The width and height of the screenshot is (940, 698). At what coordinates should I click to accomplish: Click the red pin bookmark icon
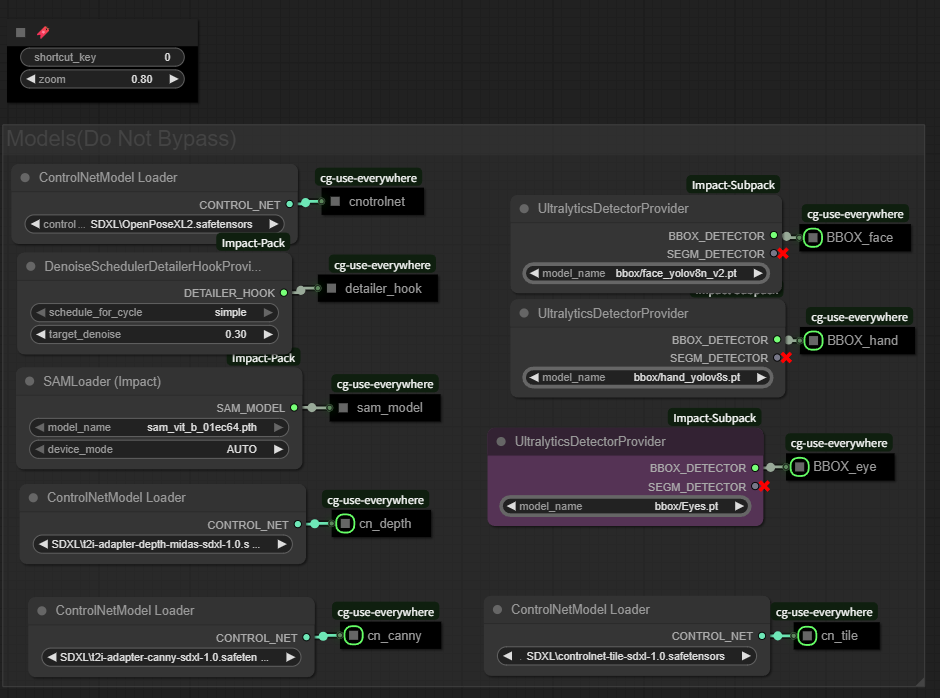click(x=43, y=32)
